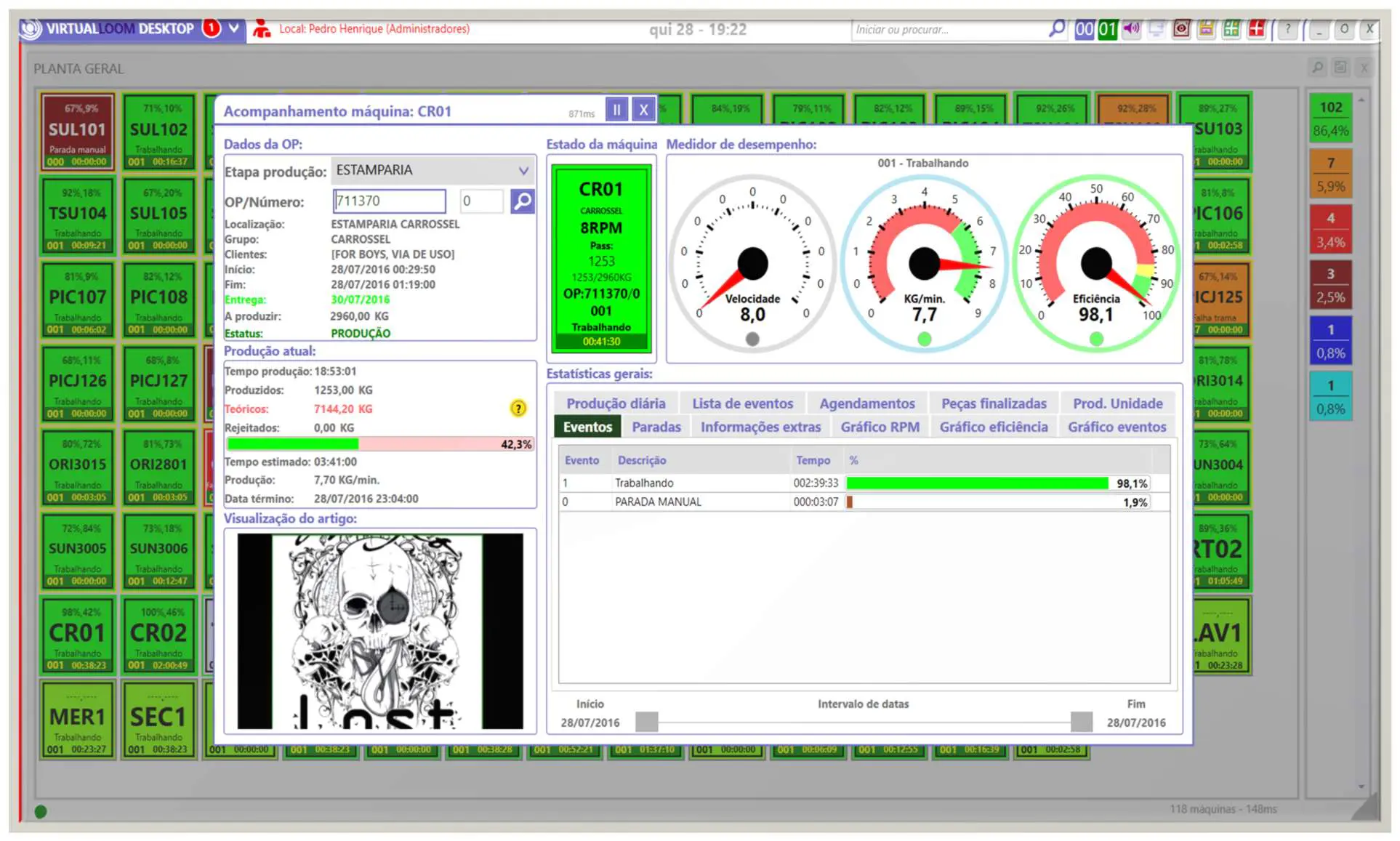Click the green 01 status counter
The height and width of the screenshot is (841, 1400).
[x=1107, y=29]
